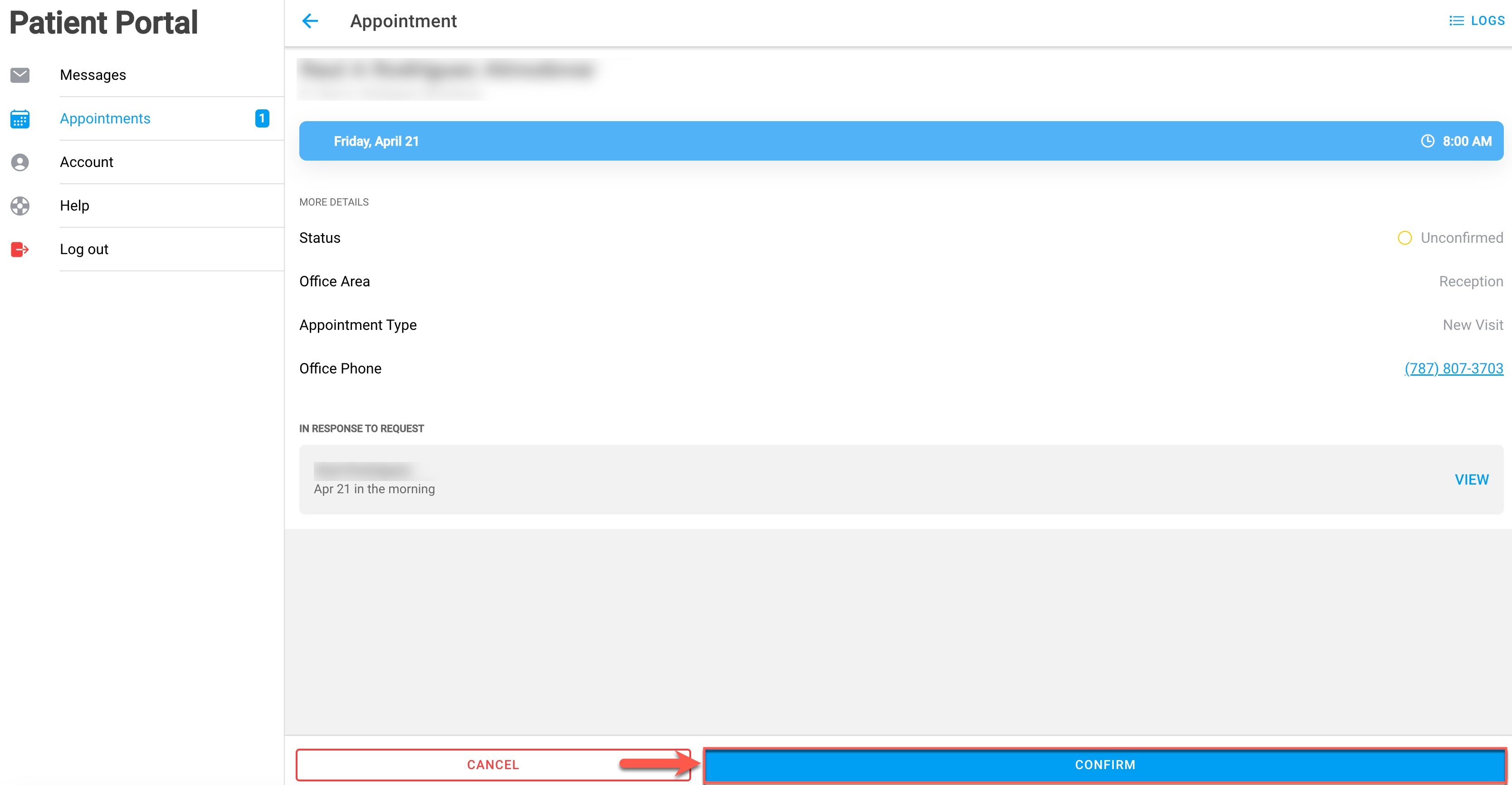This screenshot has height=785, width=1512.
Task: Click the Account person icon
Action: tap(20, 162)
